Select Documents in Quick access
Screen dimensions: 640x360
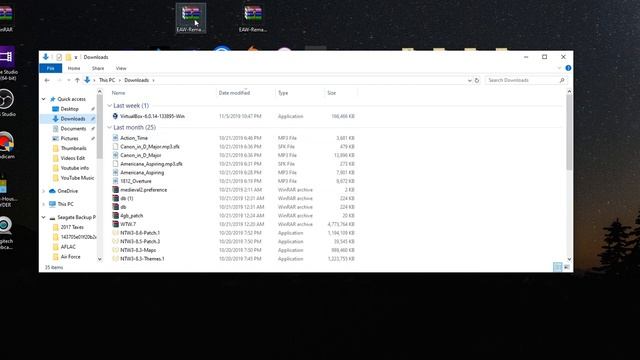(x=73, y=129)
